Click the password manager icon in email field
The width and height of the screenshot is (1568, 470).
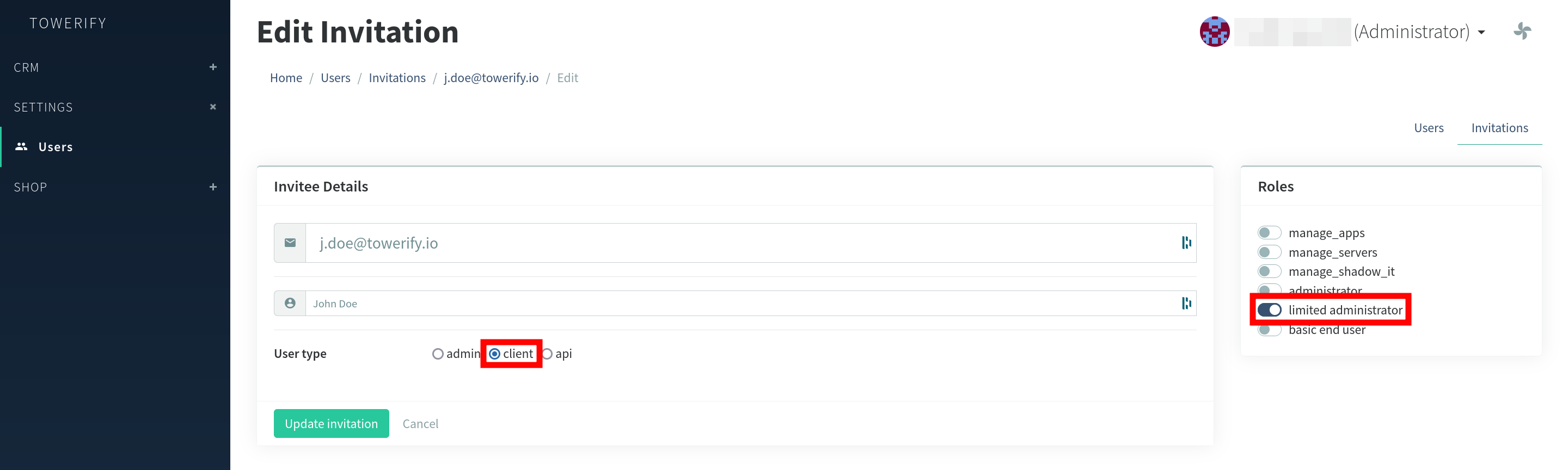click(1186, 243)
